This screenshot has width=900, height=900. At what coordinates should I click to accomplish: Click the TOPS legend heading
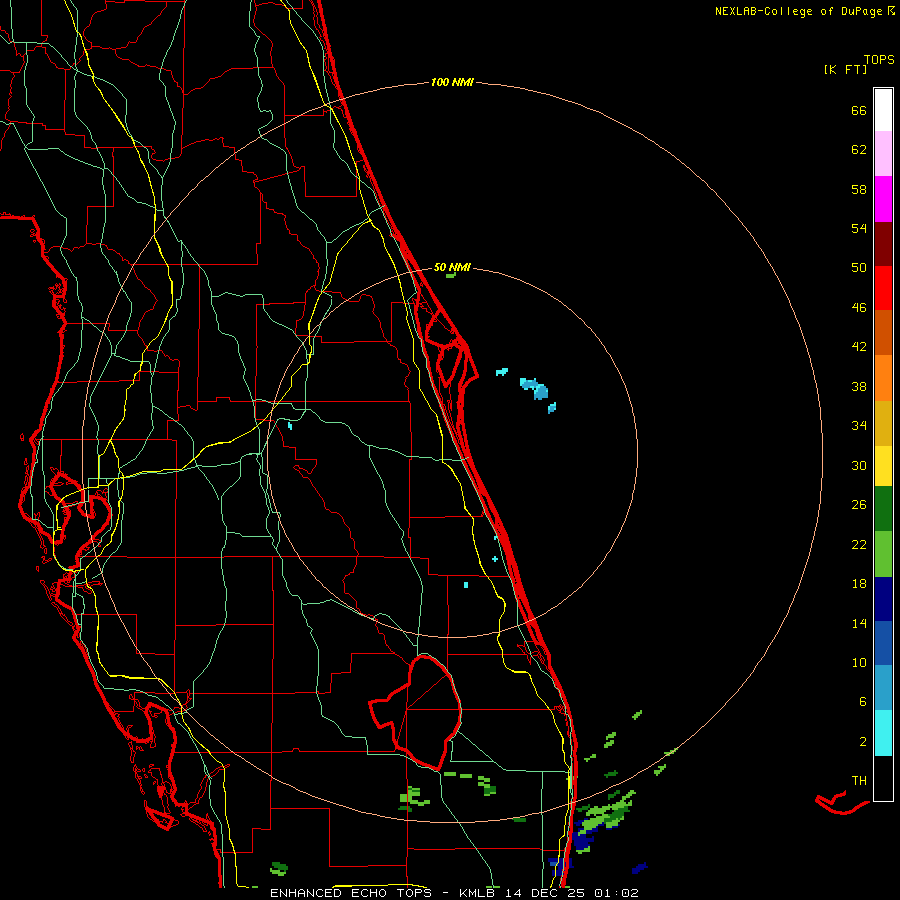pos(879,59)
